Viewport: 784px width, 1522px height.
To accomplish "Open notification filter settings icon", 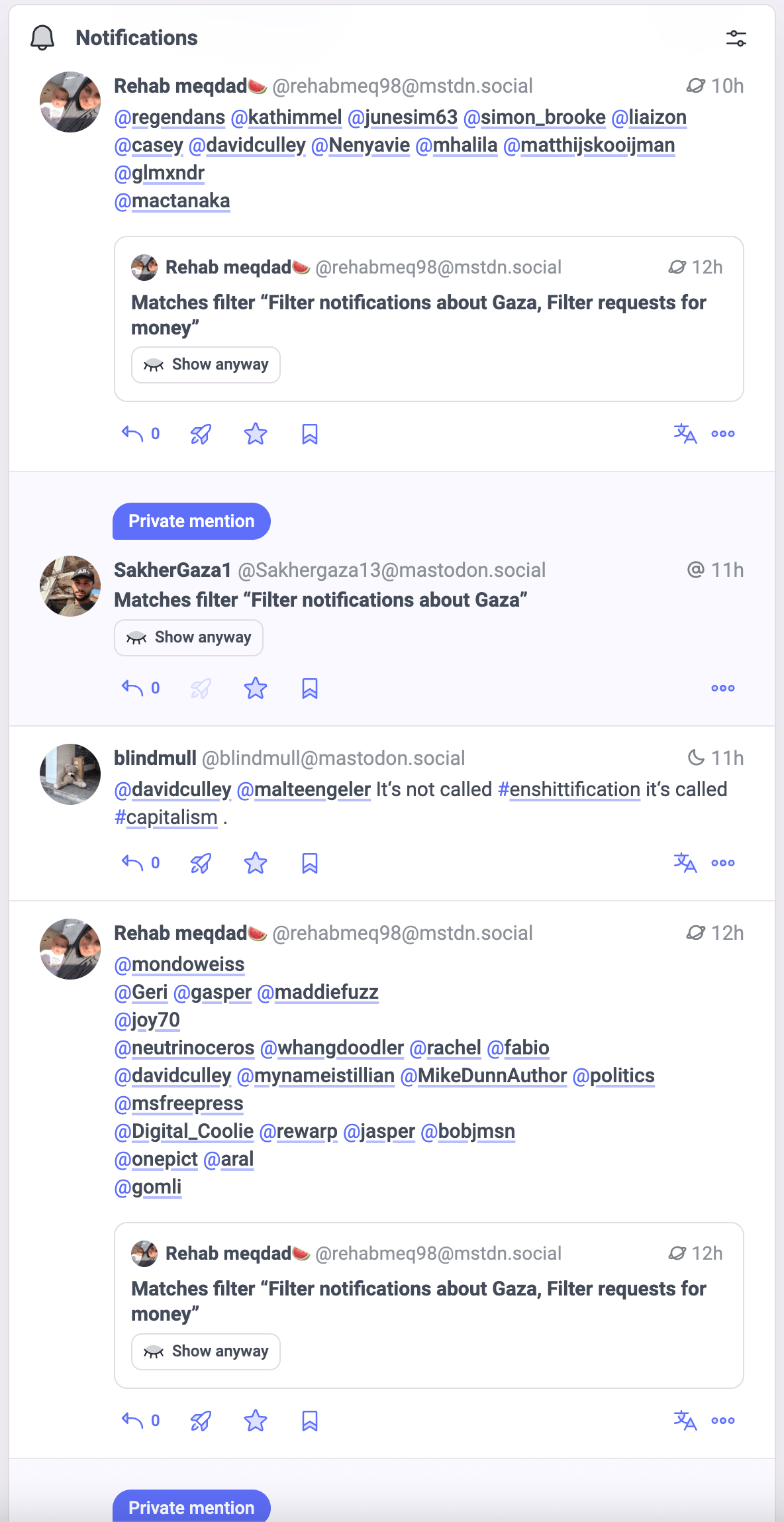I will 736,38.
